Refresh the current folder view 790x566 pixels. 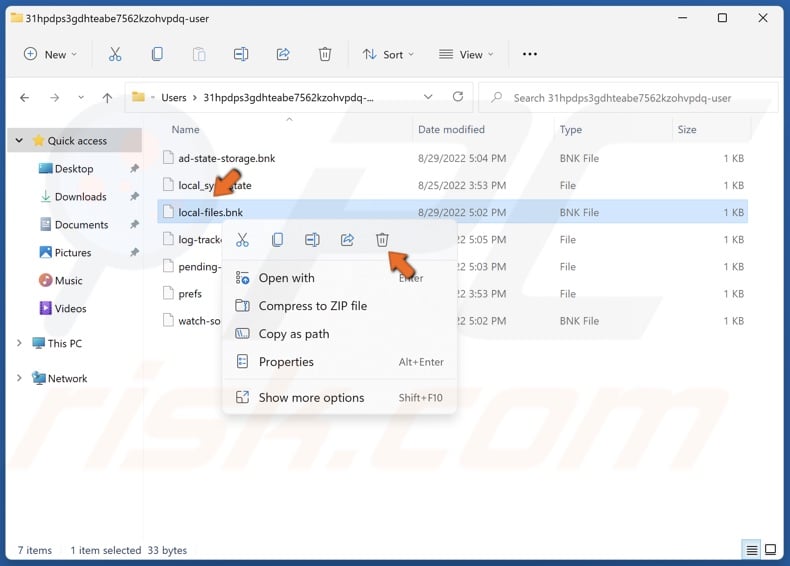(x=457, y=97)
